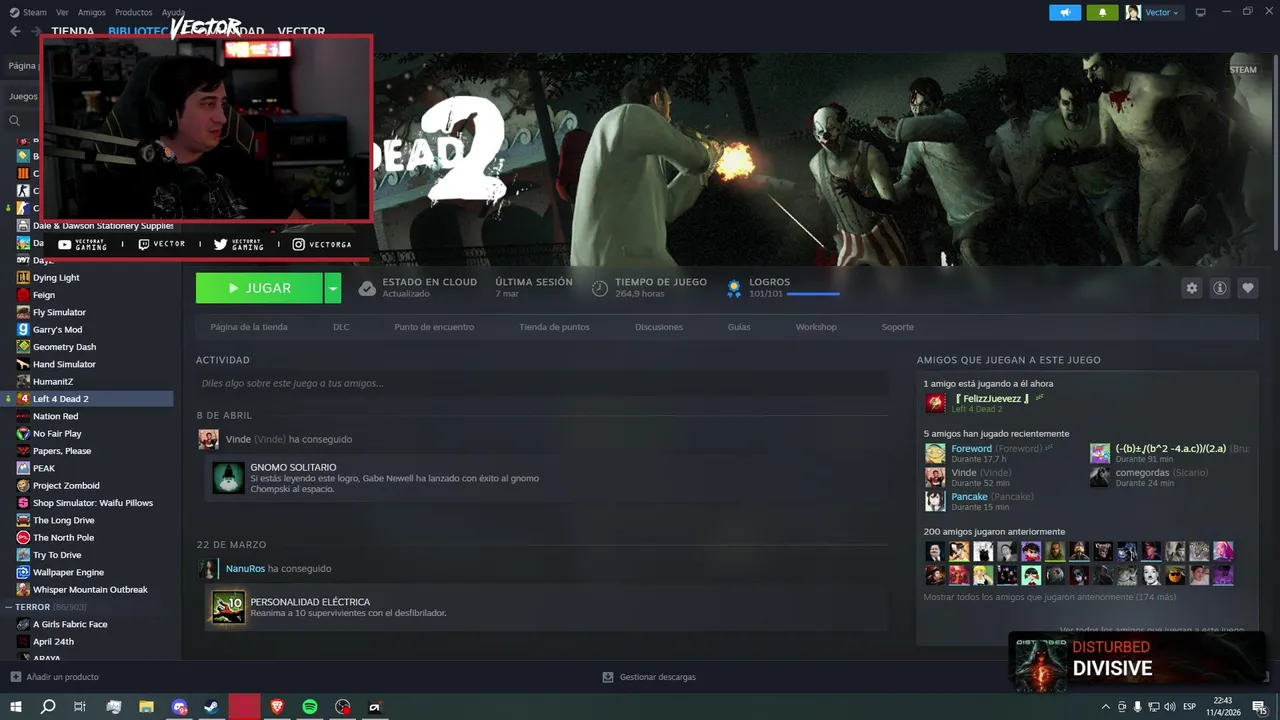This screenshot has height=720, width=1280.
Task: Click ESP language indicator in taskbar
Action: [1189, 707]
